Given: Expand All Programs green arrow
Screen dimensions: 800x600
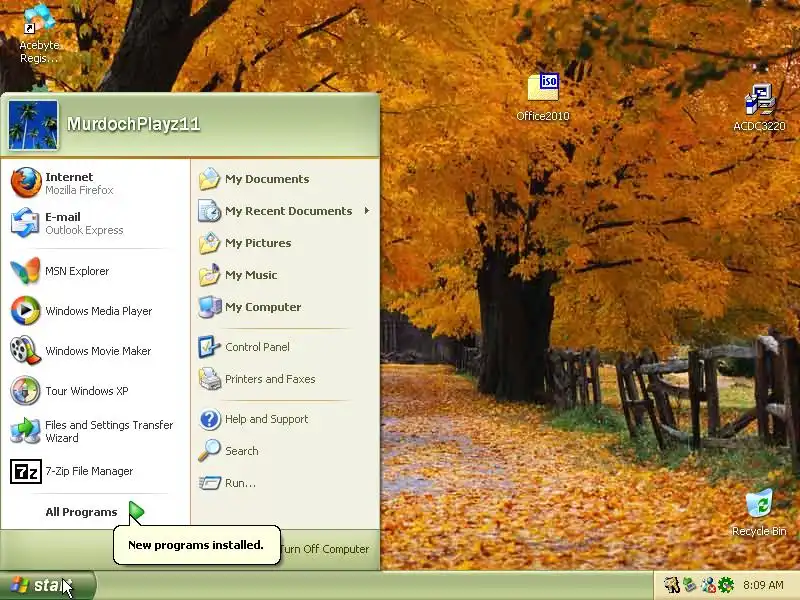Looking at the screenshot, I should [x=136, y=511].
